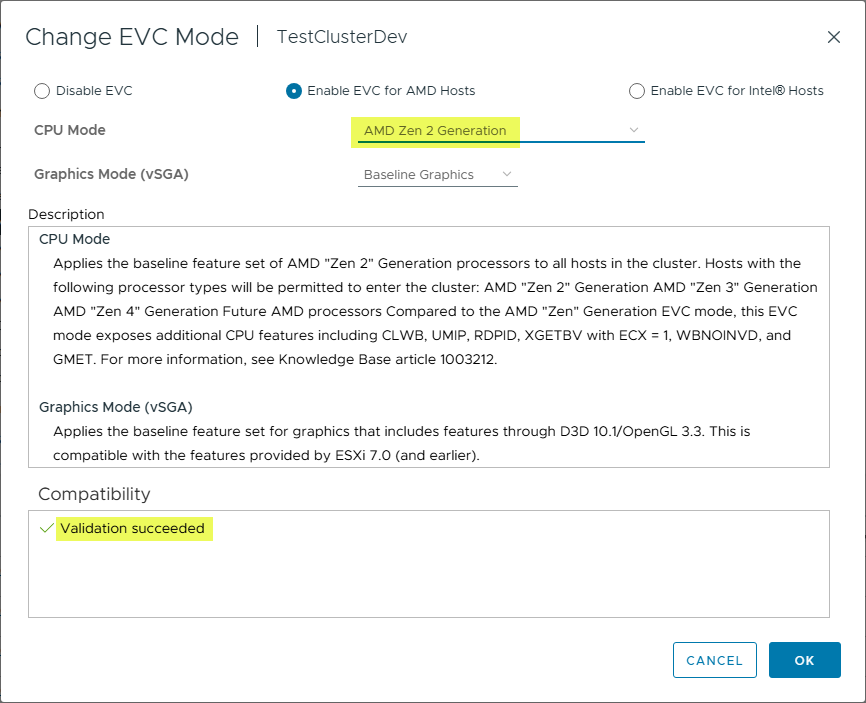Image resolution: width=866 pixels, height=703 pixels.
Task: Choose Enable EVC for AMD Hosts
Action: [x=294, y=91]
